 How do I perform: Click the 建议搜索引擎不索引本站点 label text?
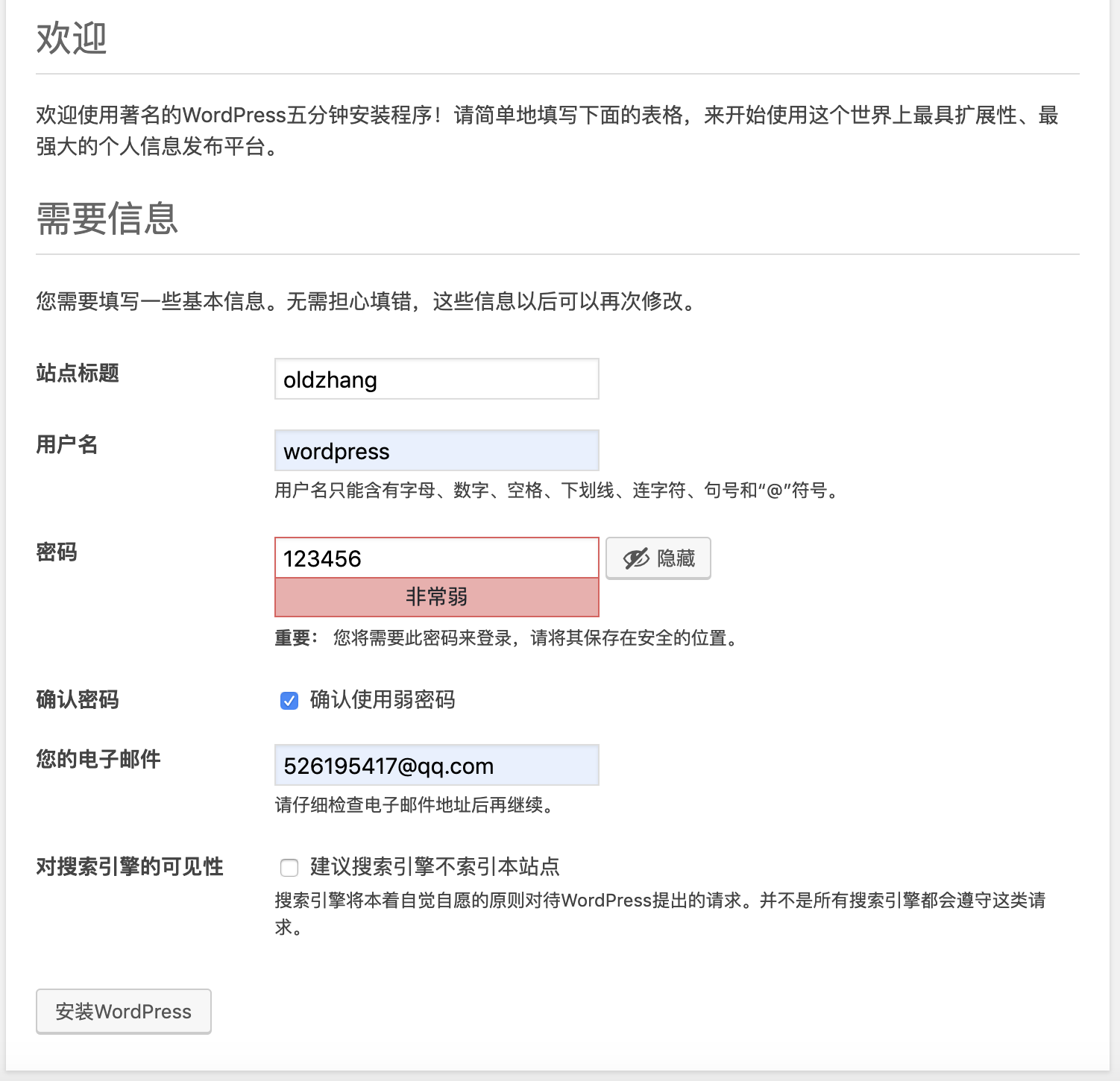click(435, 866)
